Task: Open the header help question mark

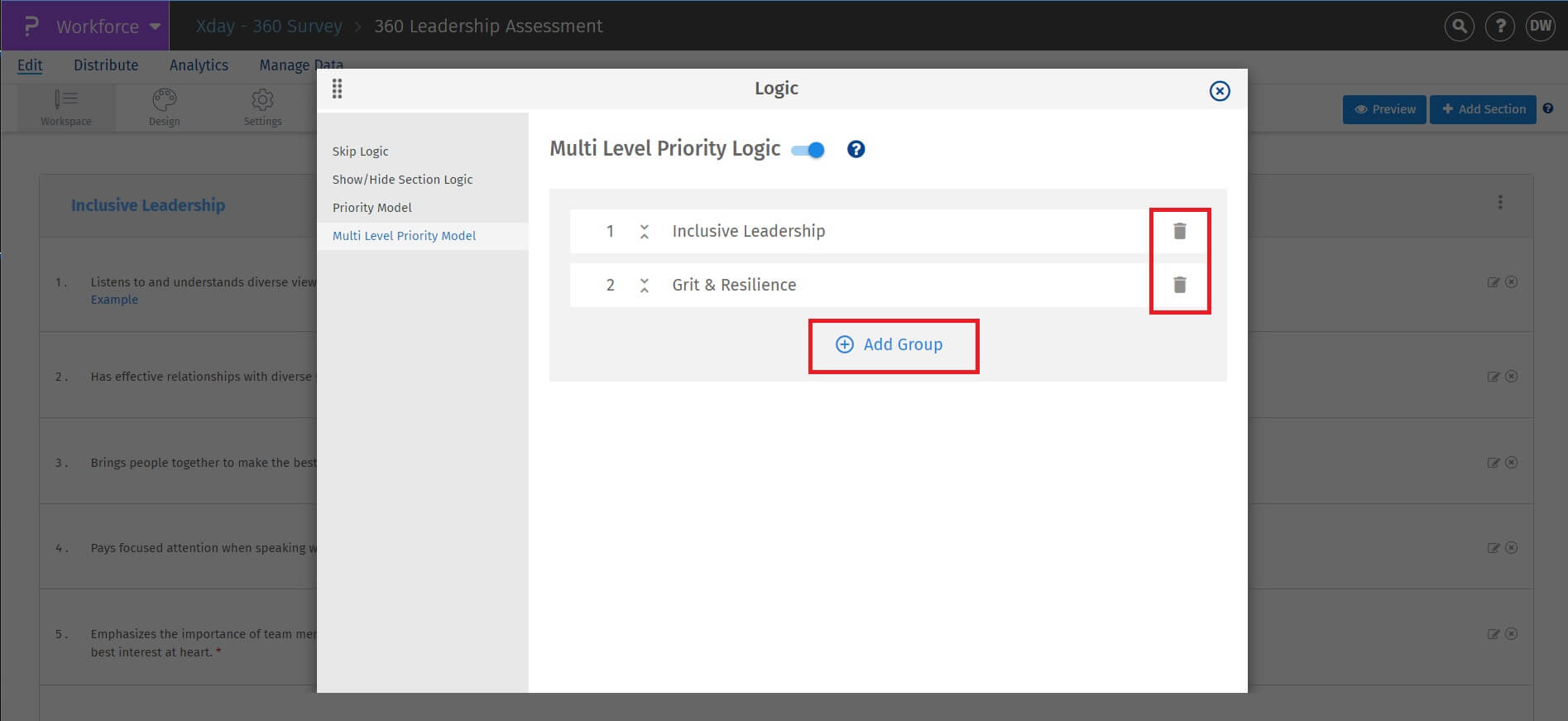Action: 1499,26
